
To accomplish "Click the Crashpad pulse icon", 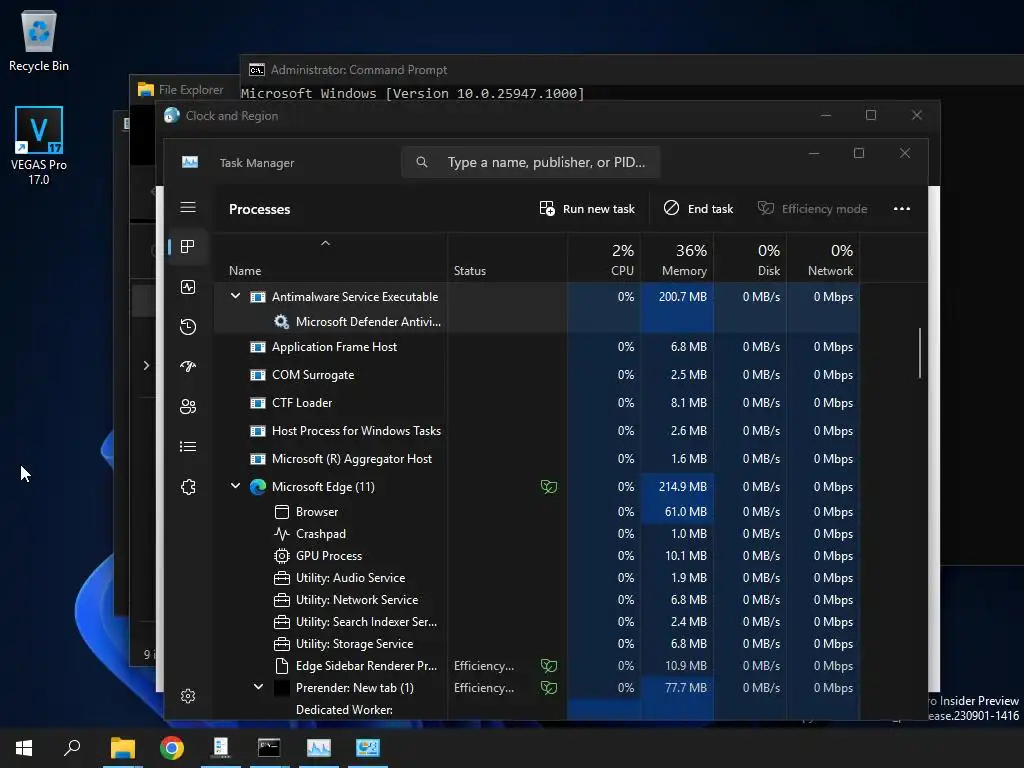I will click(281, 534).
